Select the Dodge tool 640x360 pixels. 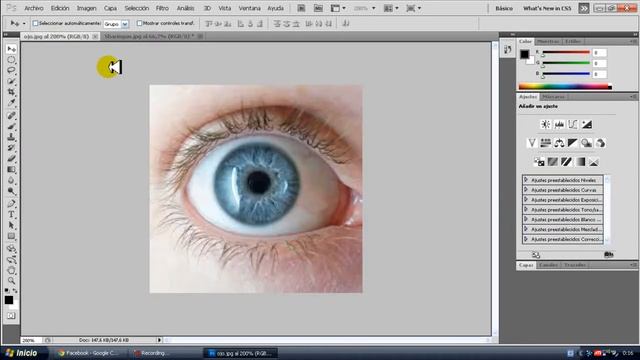click(11, 191)
